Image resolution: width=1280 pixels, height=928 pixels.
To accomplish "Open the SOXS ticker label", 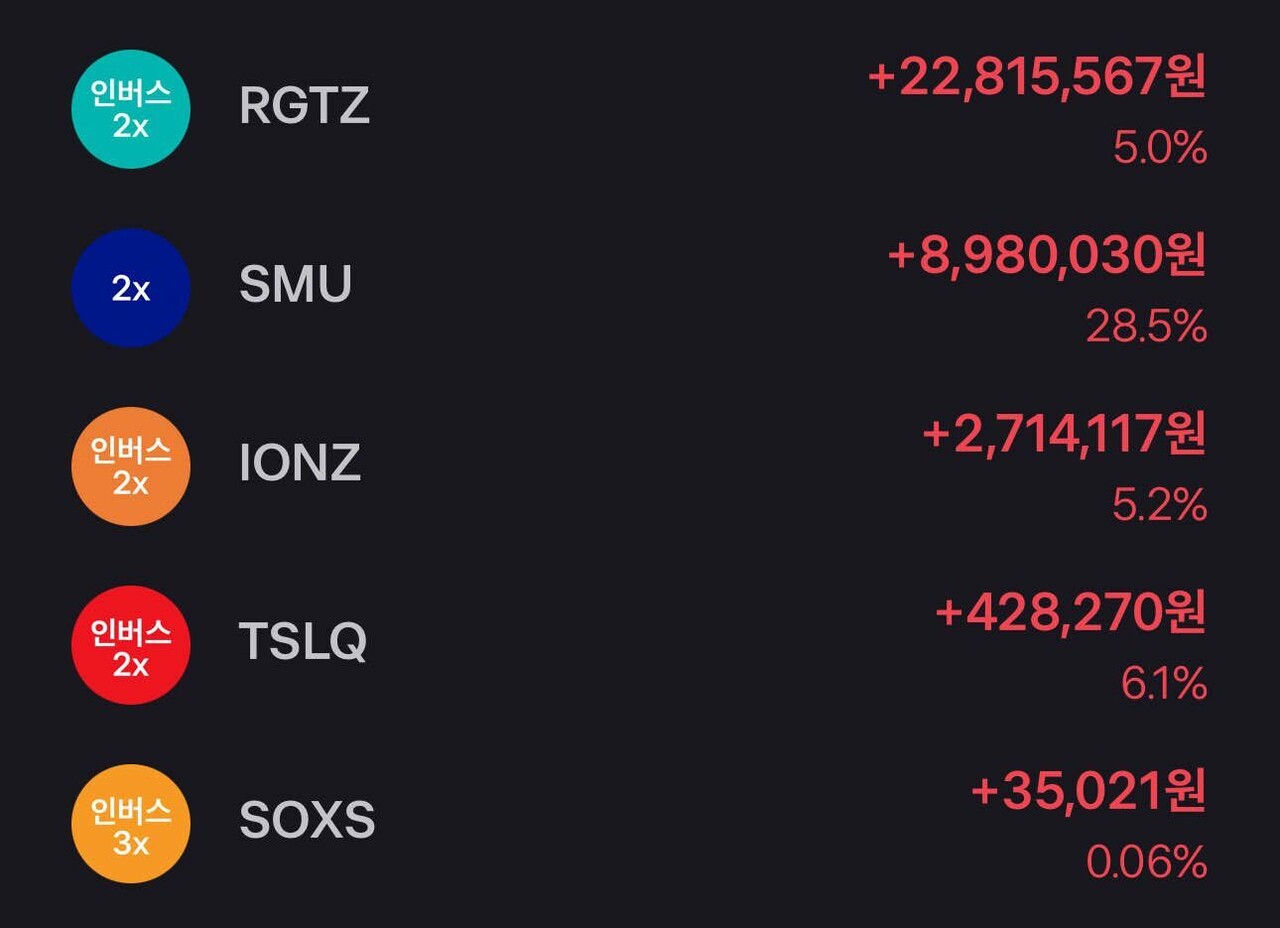I will tap(306, 821).
